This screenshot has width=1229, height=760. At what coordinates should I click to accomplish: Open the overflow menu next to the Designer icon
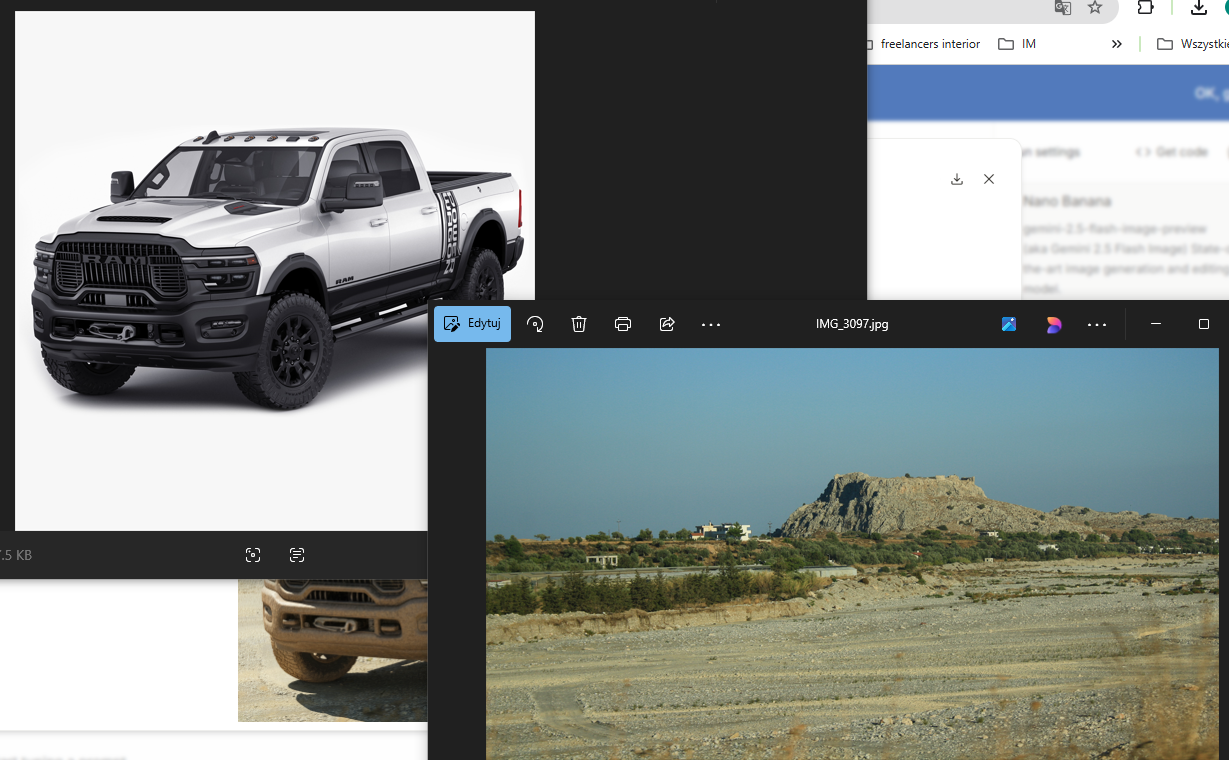tap(1097, 324)
